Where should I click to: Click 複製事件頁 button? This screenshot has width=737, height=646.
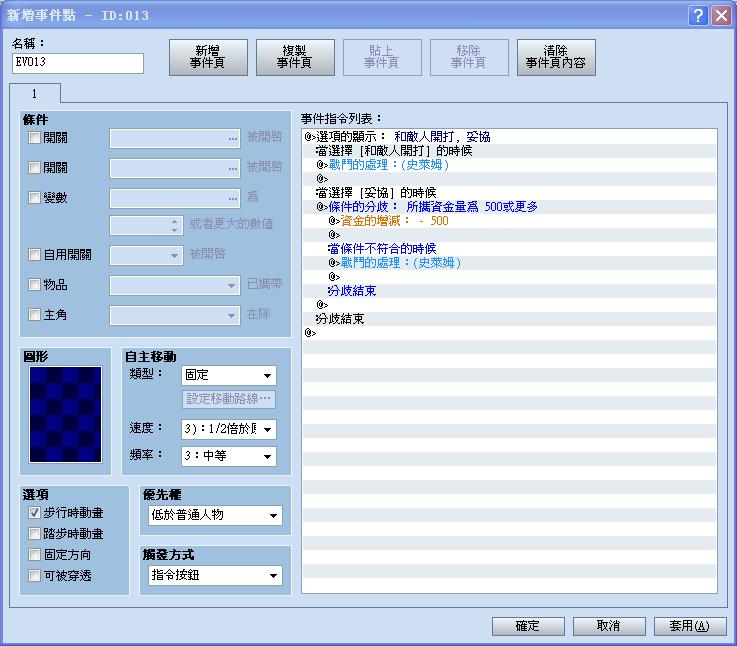295,57
